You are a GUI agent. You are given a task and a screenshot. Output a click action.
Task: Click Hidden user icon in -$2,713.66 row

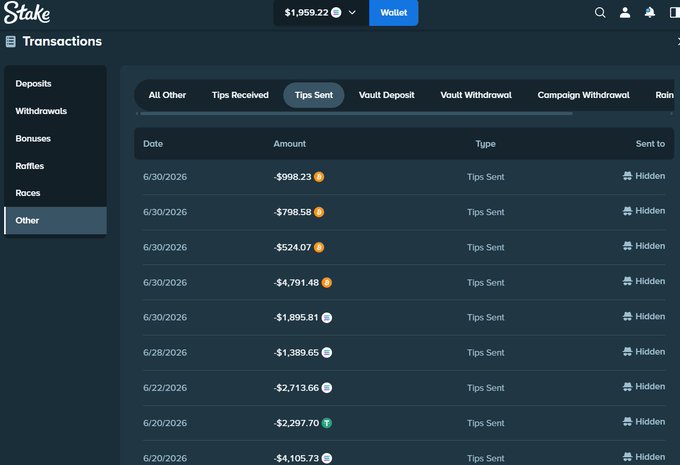[x=627, y=386]
